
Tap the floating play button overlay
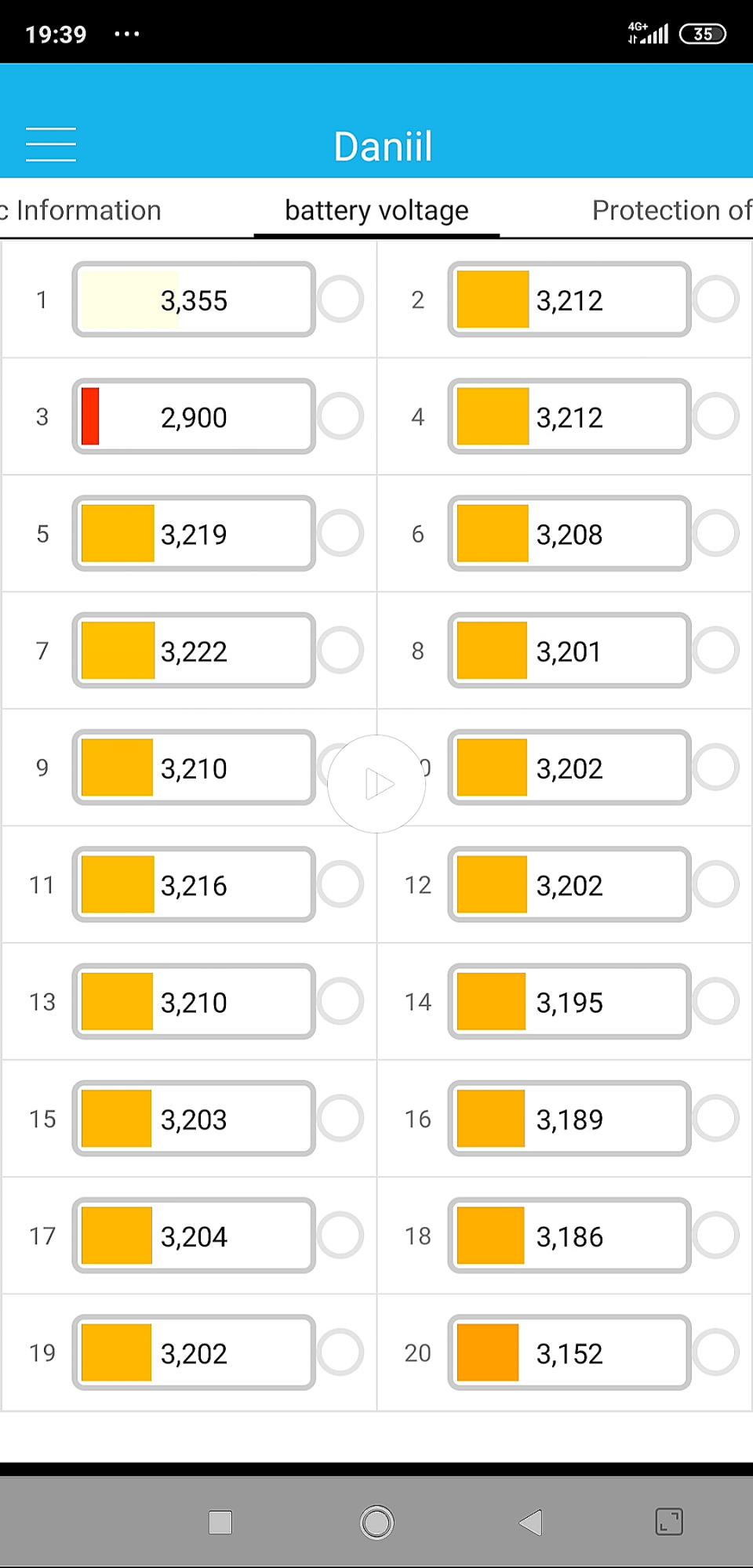[x=376, y=784]
